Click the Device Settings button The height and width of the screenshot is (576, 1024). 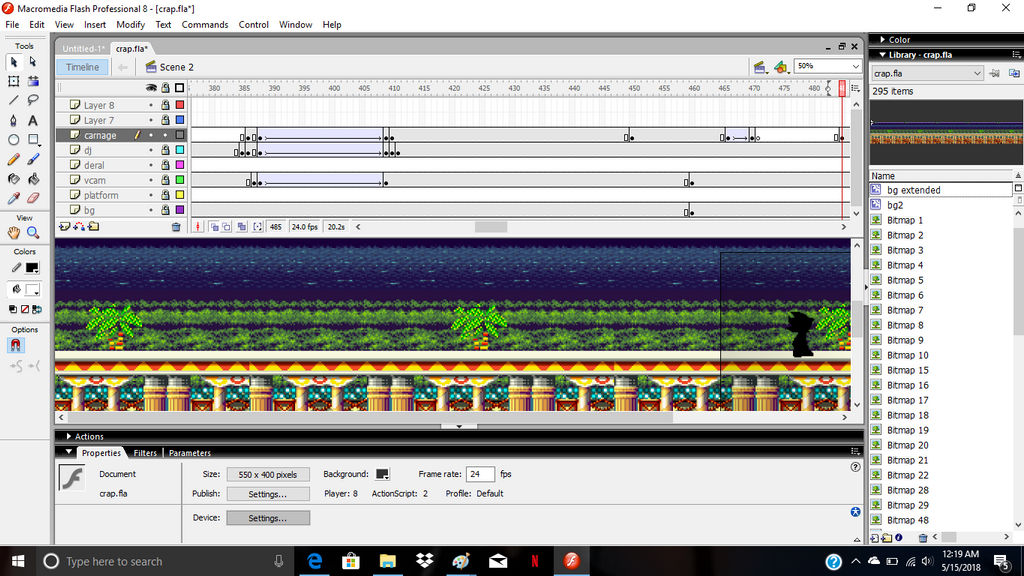(x=268, y=518)
